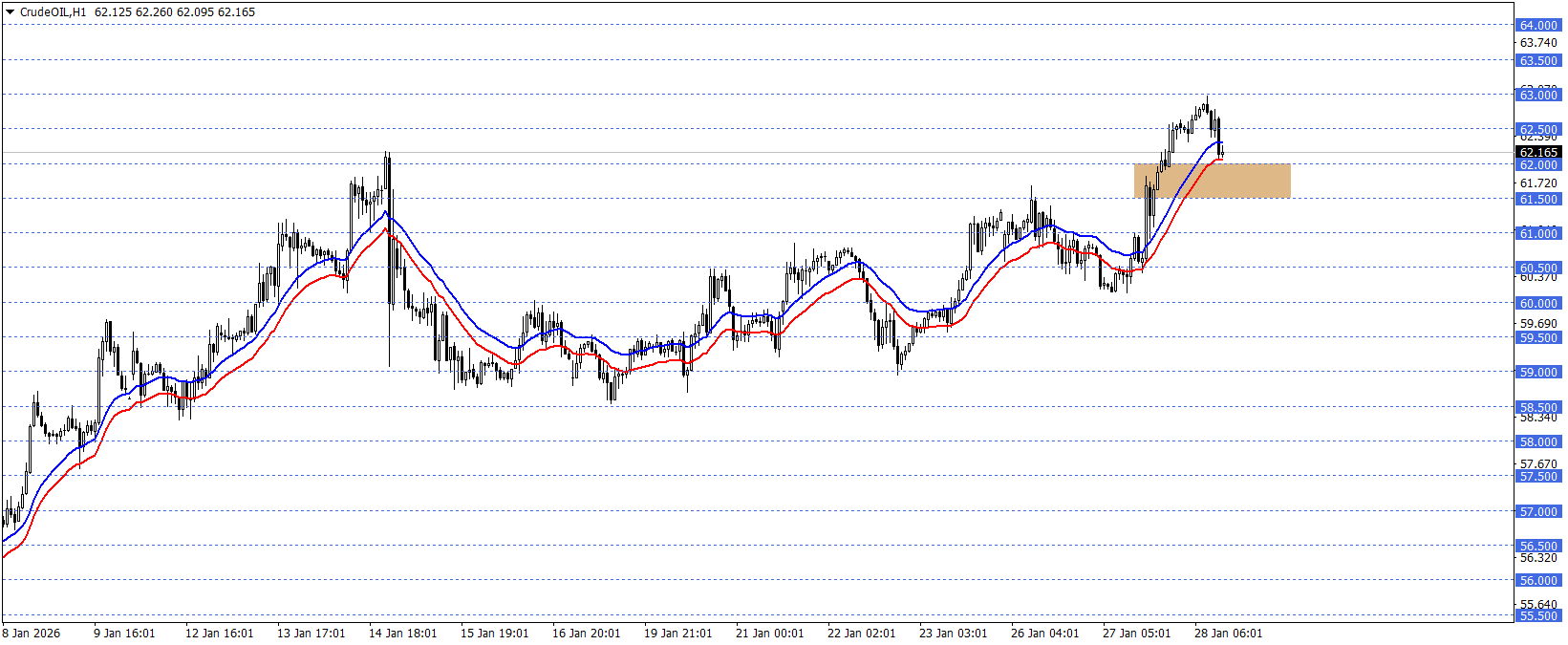Select the 28 Jan 06:01 time label

(1228, 634)
